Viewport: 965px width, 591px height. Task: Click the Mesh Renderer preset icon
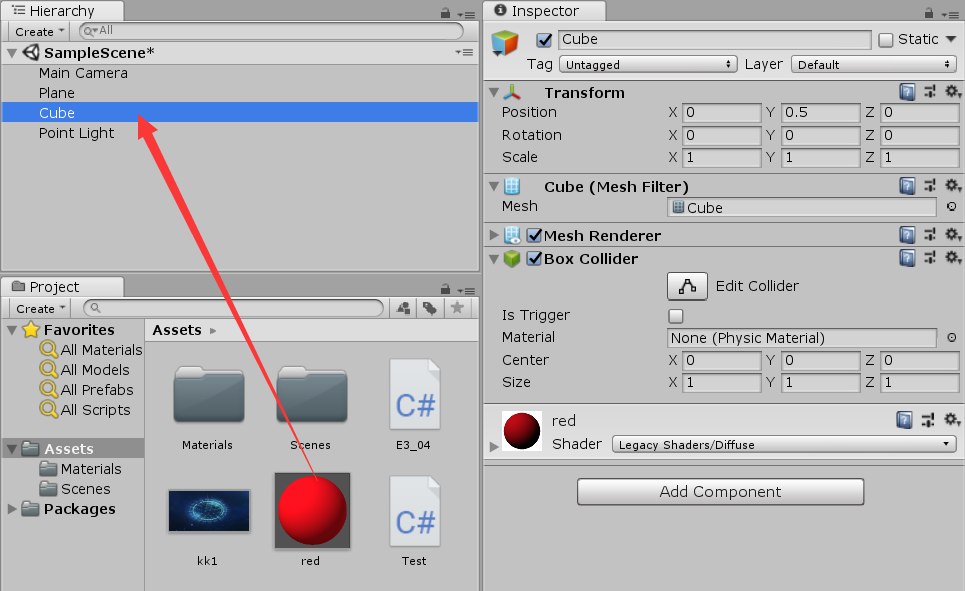pos(930,234)
